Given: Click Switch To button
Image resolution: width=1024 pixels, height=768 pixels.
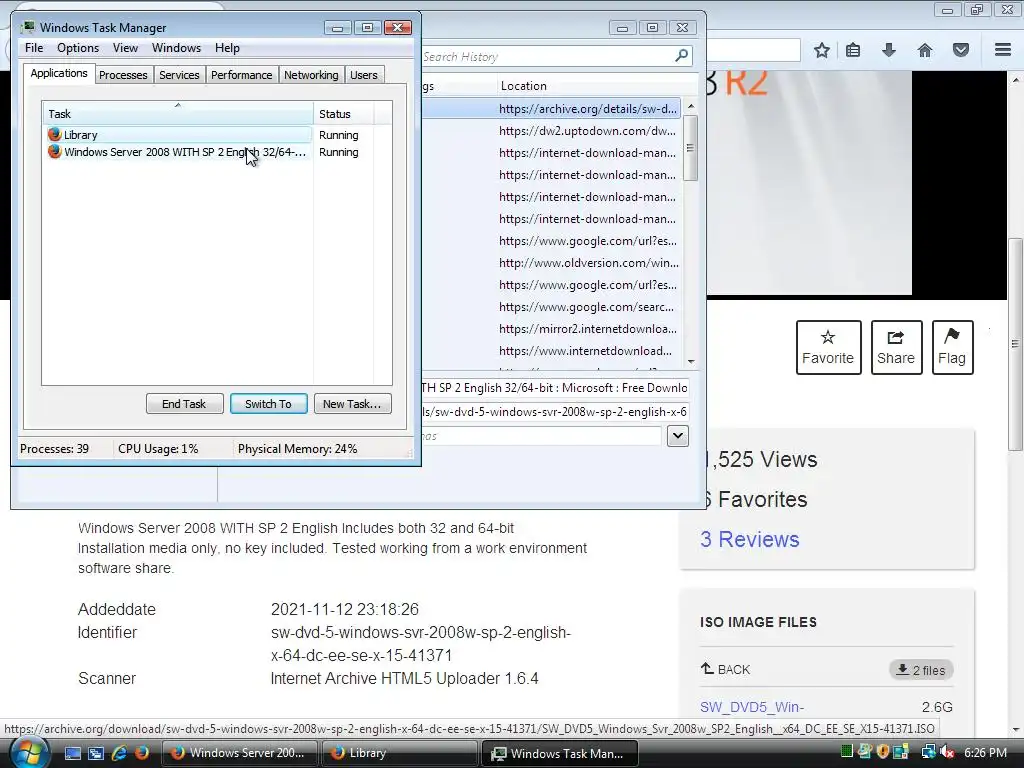Looking at the screenshot, I should [x=268, y=404].
